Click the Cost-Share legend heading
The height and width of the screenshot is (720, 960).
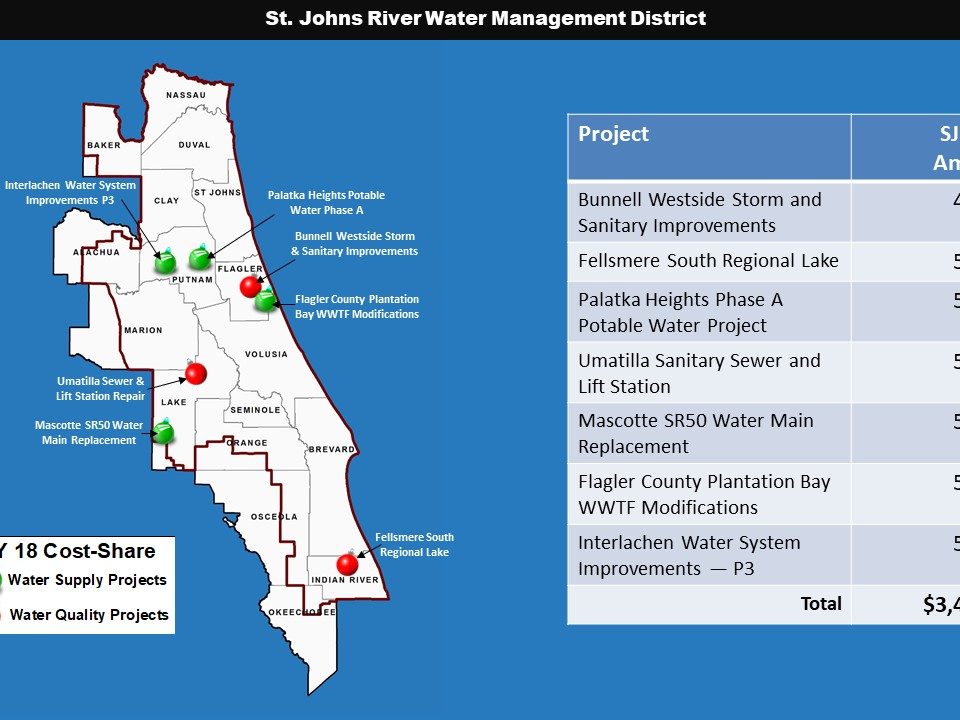point(78,550)
